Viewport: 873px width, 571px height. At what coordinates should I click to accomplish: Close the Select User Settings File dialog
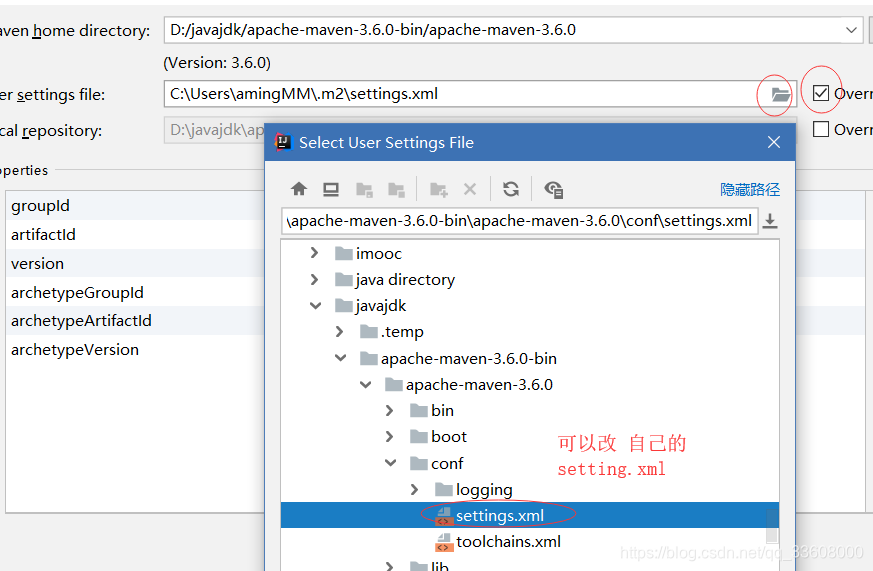click(x=774, y=142)
